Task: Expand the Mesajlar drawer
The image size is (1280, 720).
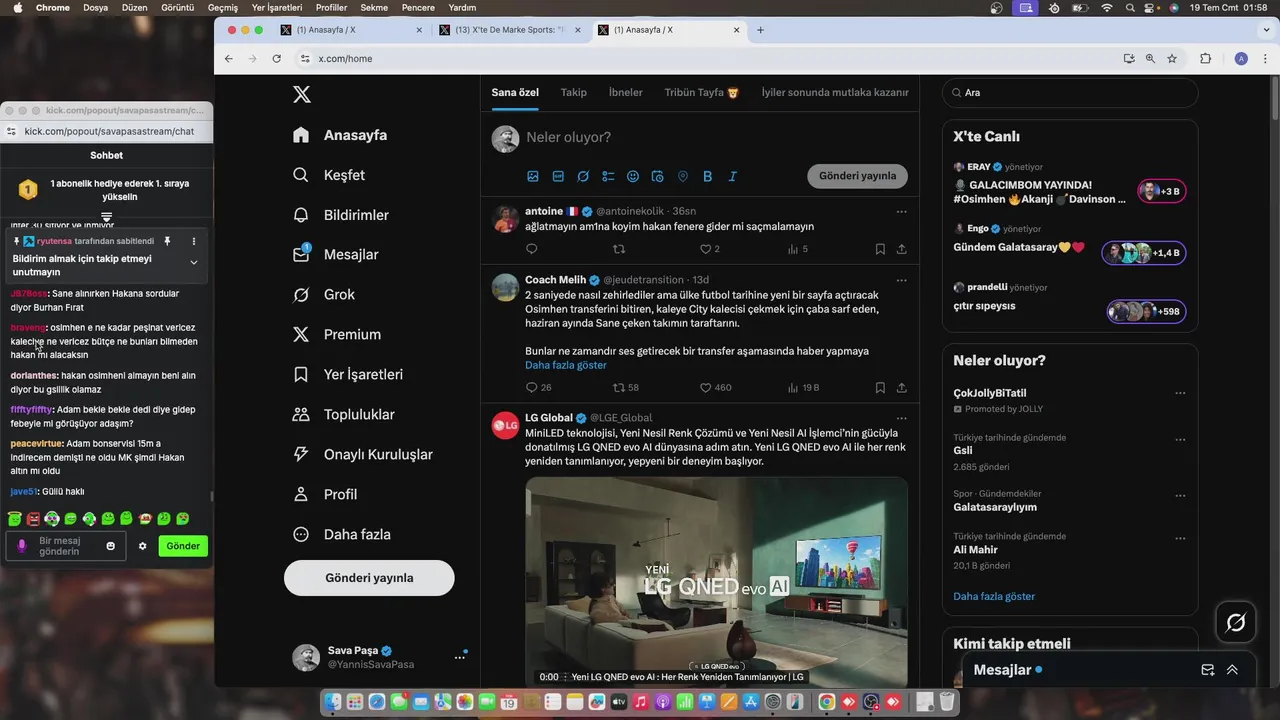Action: pos(1232,670)
